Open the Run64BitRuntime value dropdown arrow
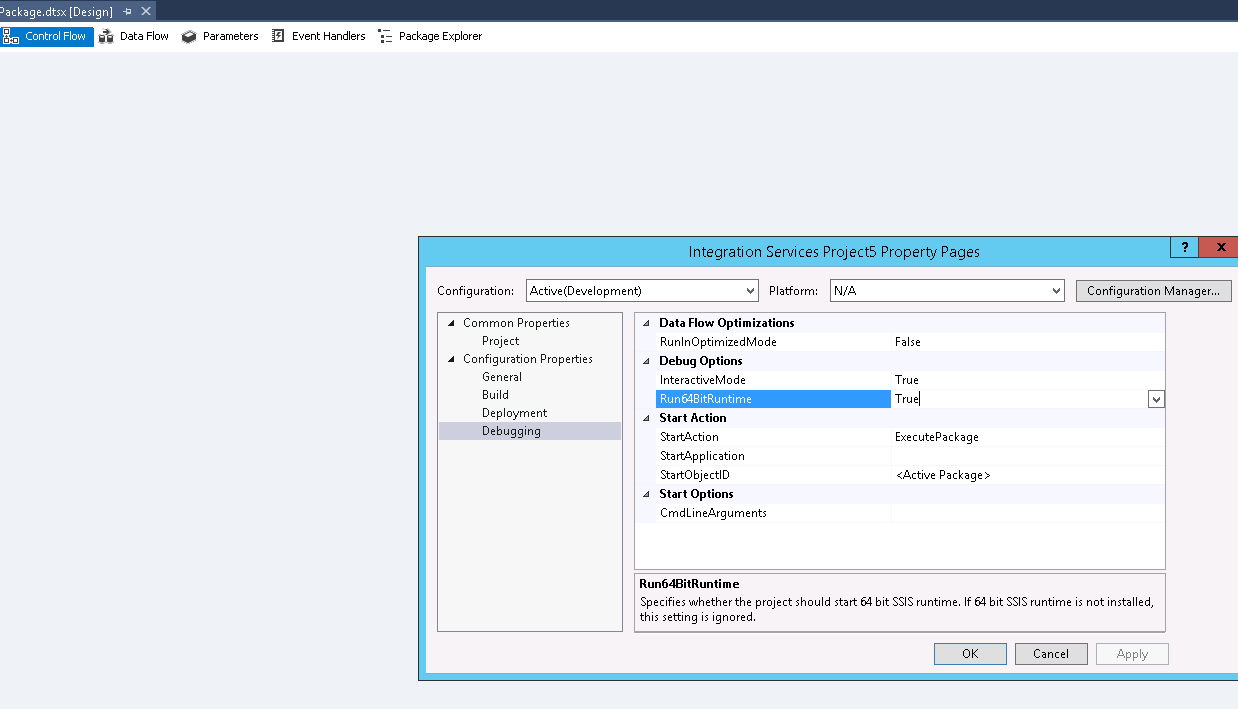1238x709 pixels. (x=1156, y=399)
